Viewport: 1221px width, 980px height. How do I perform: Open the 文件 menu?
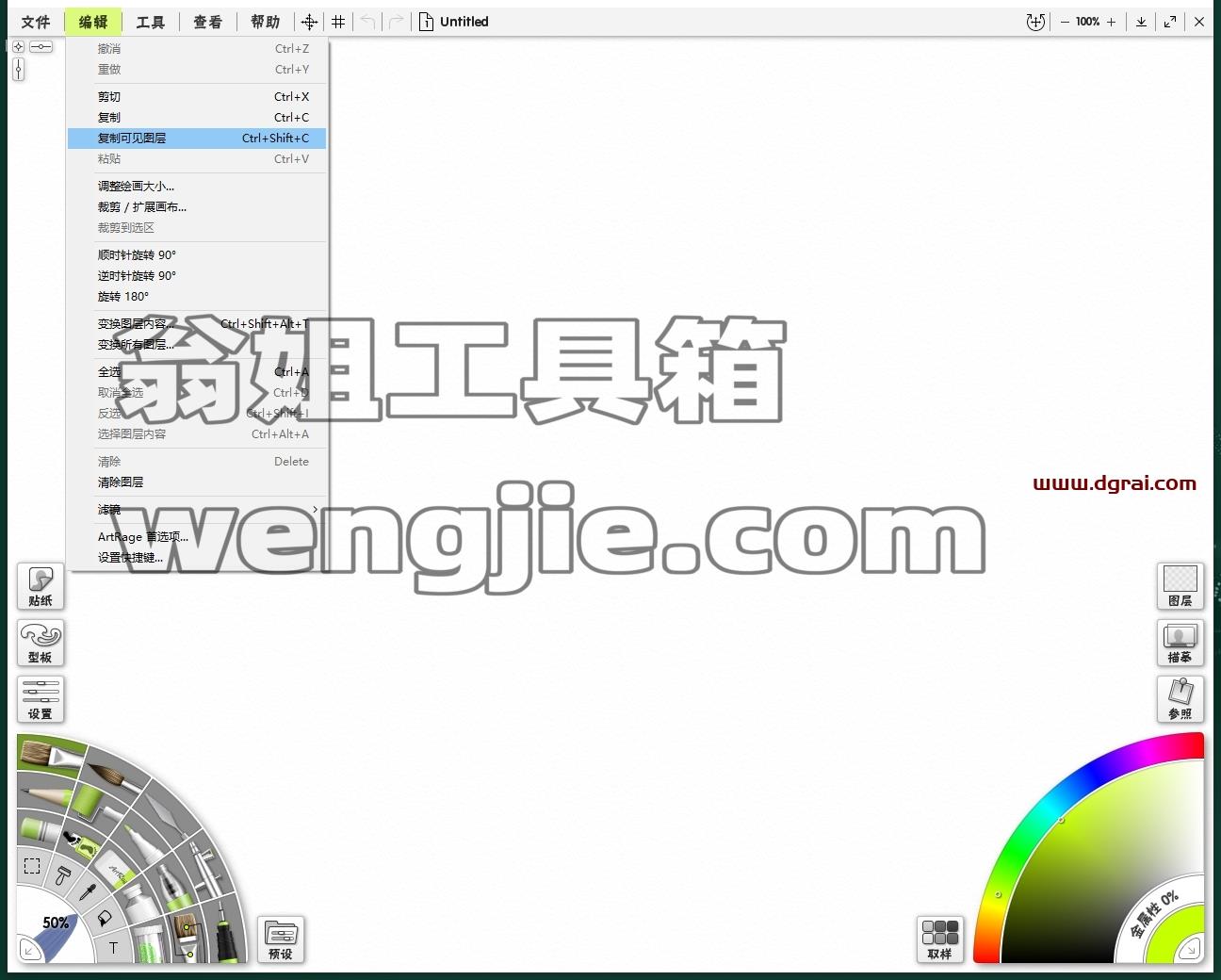point(36,22)
